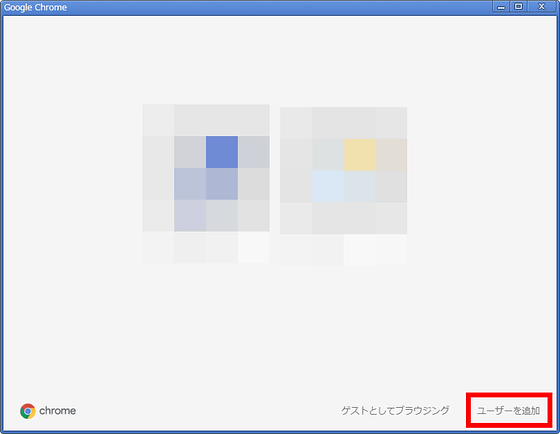Select the blue pixelated user profile
Viewport: 560px width, 434px height.
click(206, 184)
